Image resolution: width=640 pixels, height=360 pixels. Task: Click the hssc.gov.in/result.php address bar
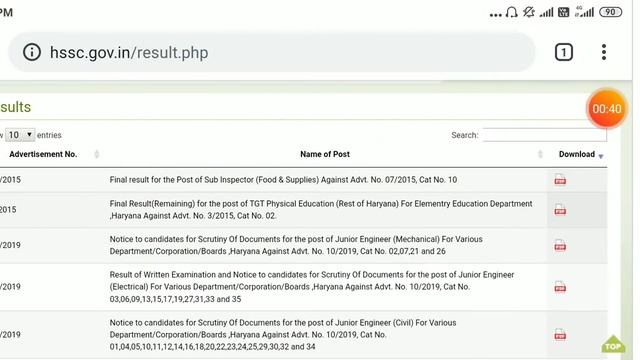tap(272, 52)
